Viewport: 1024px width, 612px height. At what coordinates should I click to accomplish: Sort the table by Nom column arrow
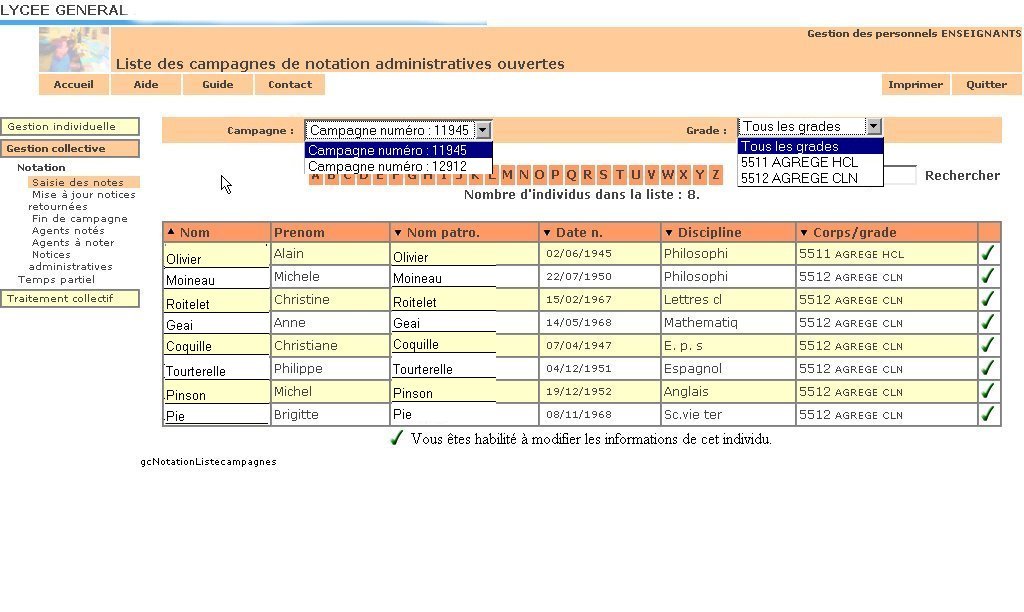pos(171,232)
